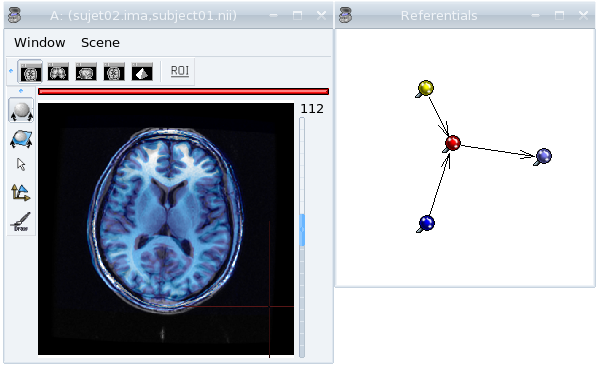This screenshot has height=367, width=597.
Task: Activate the arrow selection tool
Action: click(x=21, y=164)
